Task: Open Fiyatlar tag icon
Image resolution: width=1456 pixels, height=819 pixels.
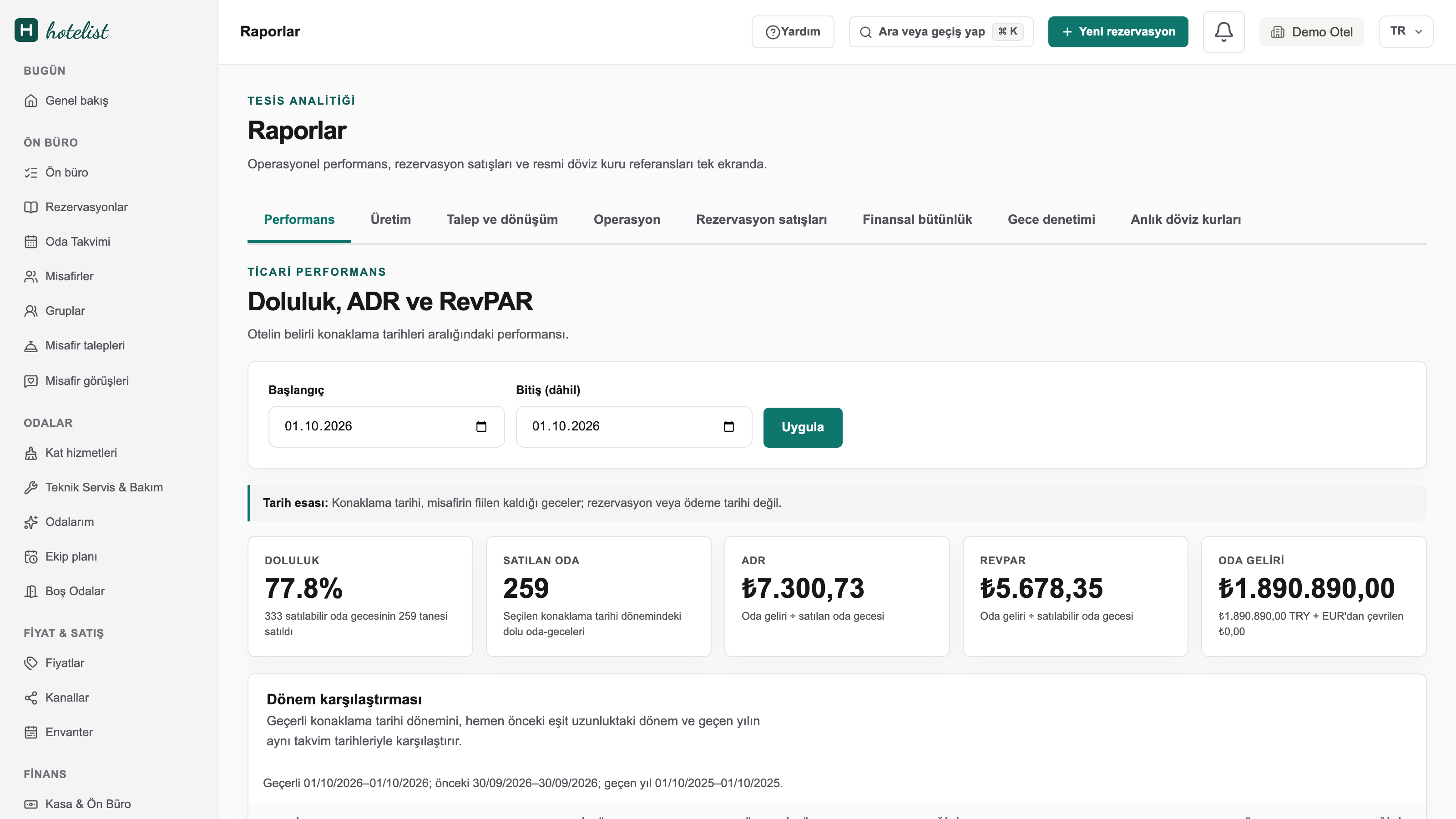Action: [x=30, y=663]
